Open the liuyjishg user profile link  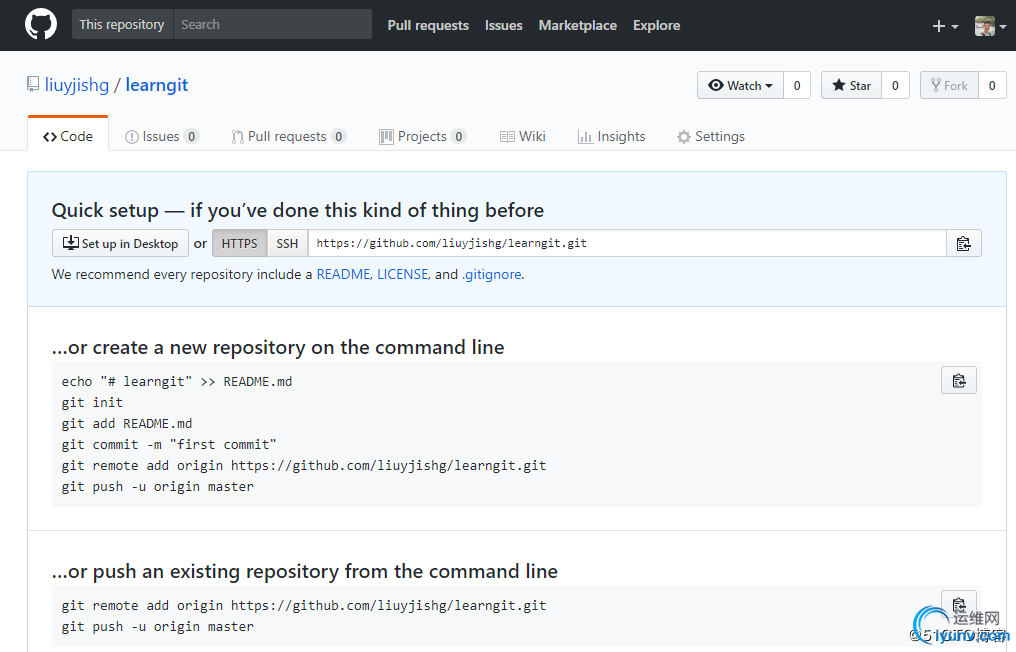(x=76, y=85)
